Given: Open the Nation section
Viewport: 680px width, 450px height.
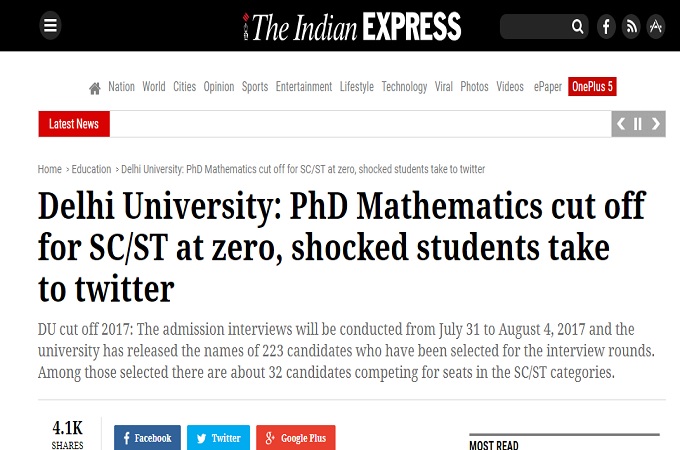Looking at the screenshot, I should (x=121, y=87).
